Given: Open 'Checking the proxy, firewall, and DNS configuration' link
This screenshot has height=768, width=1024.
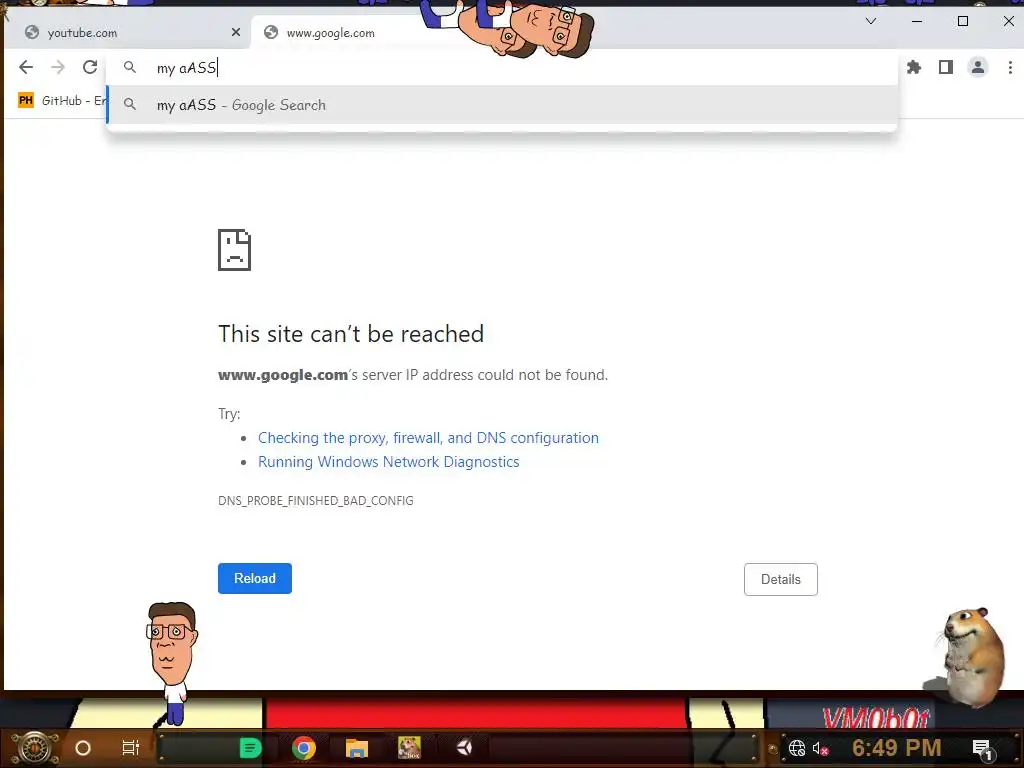Looking at the screenshot, I should (x=428, y=438).
